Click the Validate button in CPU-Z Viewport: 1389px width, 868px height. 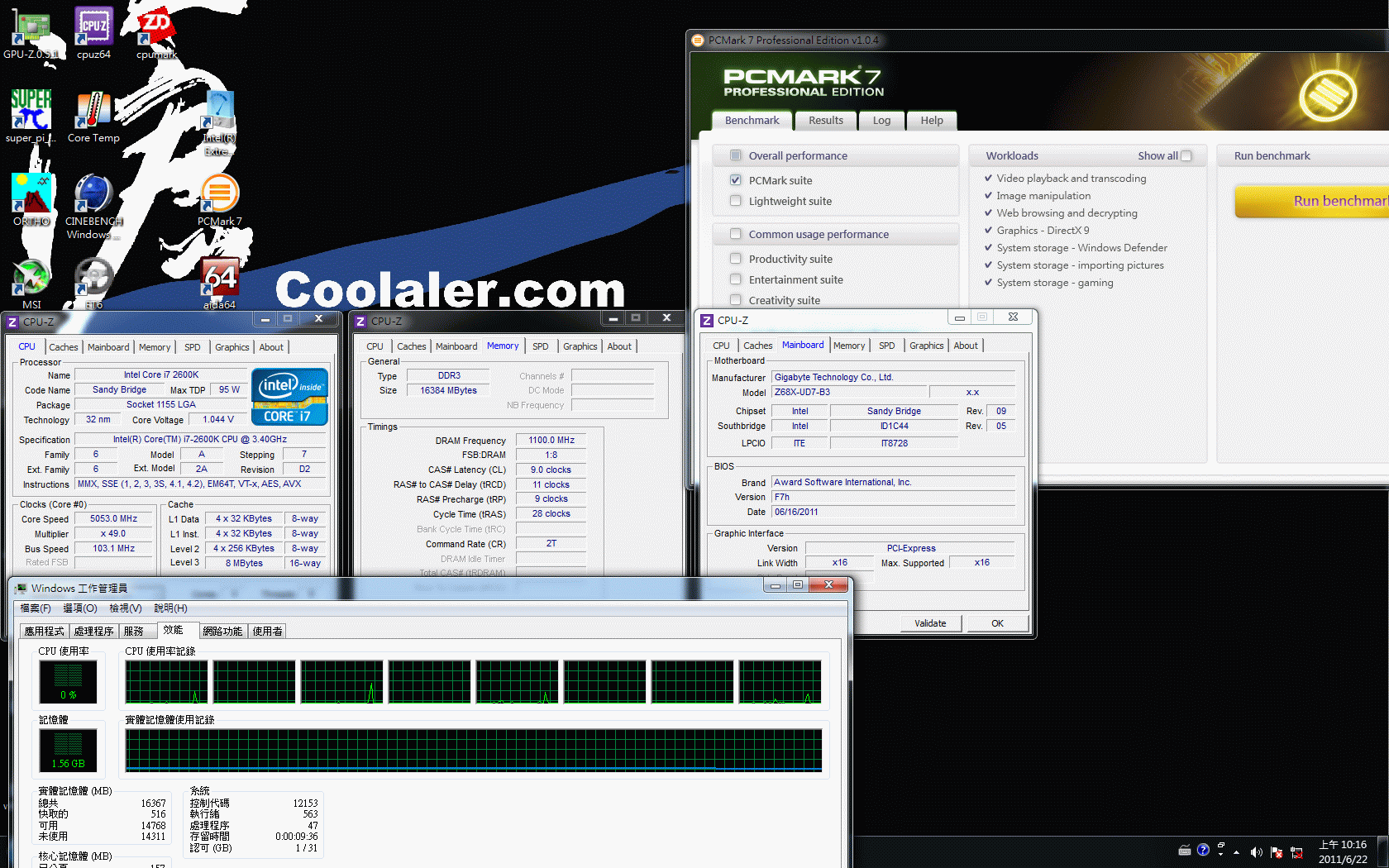point(930,623)
